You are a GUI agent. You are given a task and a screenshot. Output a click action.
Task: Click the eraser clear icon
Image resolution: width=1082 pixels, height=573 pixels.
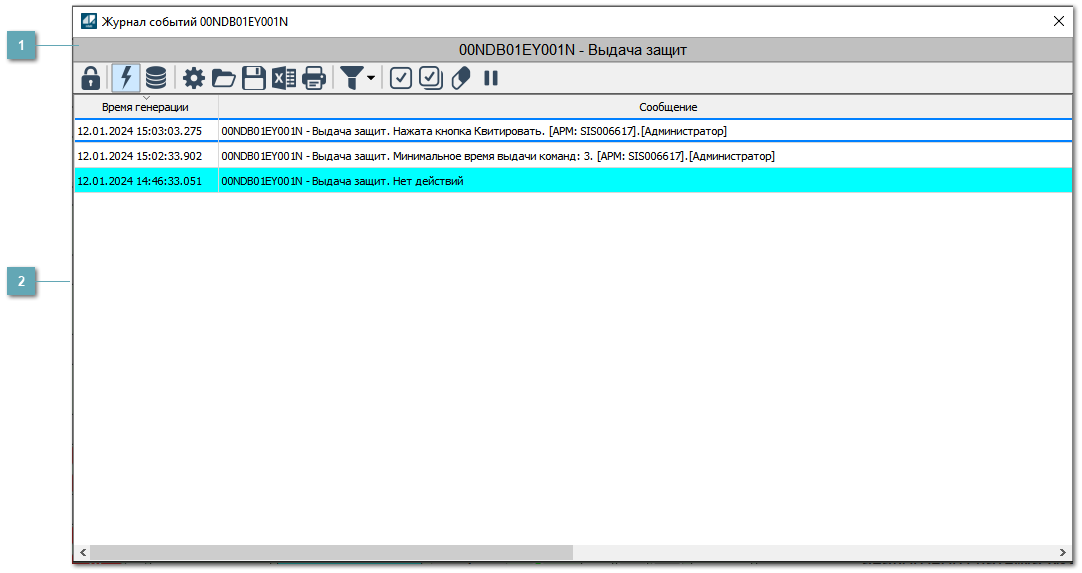click(461, 78)
